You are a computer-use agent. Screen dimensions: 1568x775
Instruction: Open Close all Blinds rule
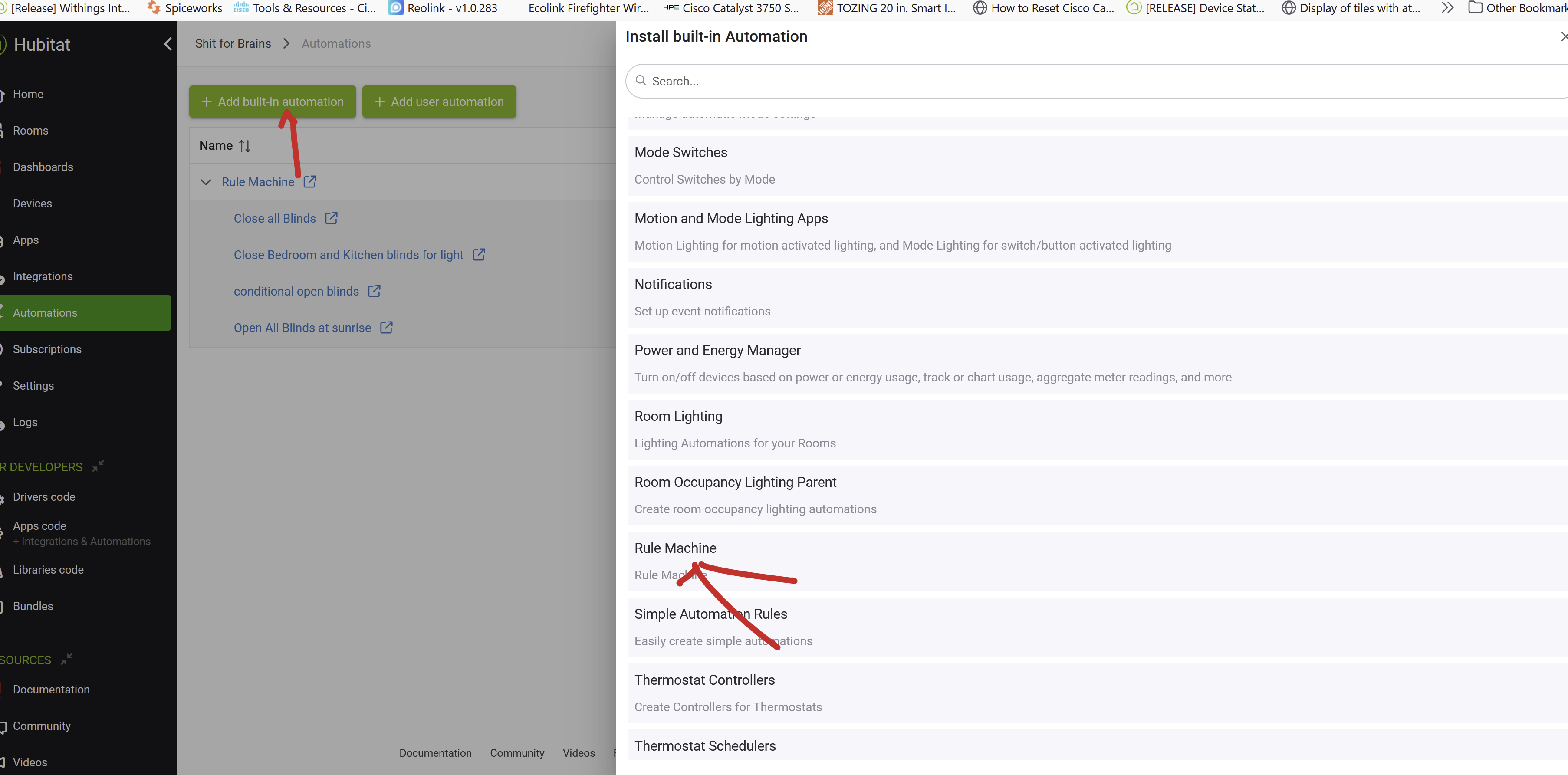(x=275, y=219)
